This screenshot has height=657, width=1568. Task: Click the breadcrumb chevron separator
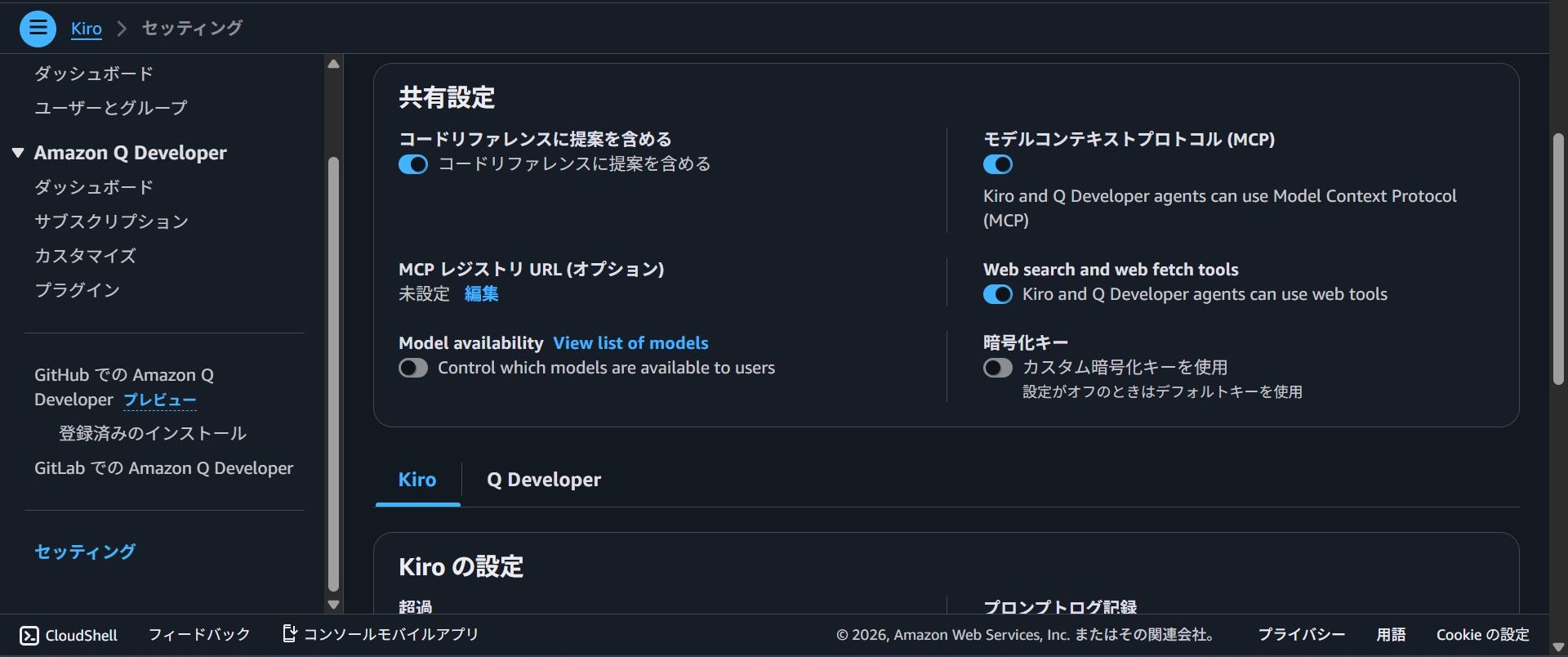tap(122, 29)
